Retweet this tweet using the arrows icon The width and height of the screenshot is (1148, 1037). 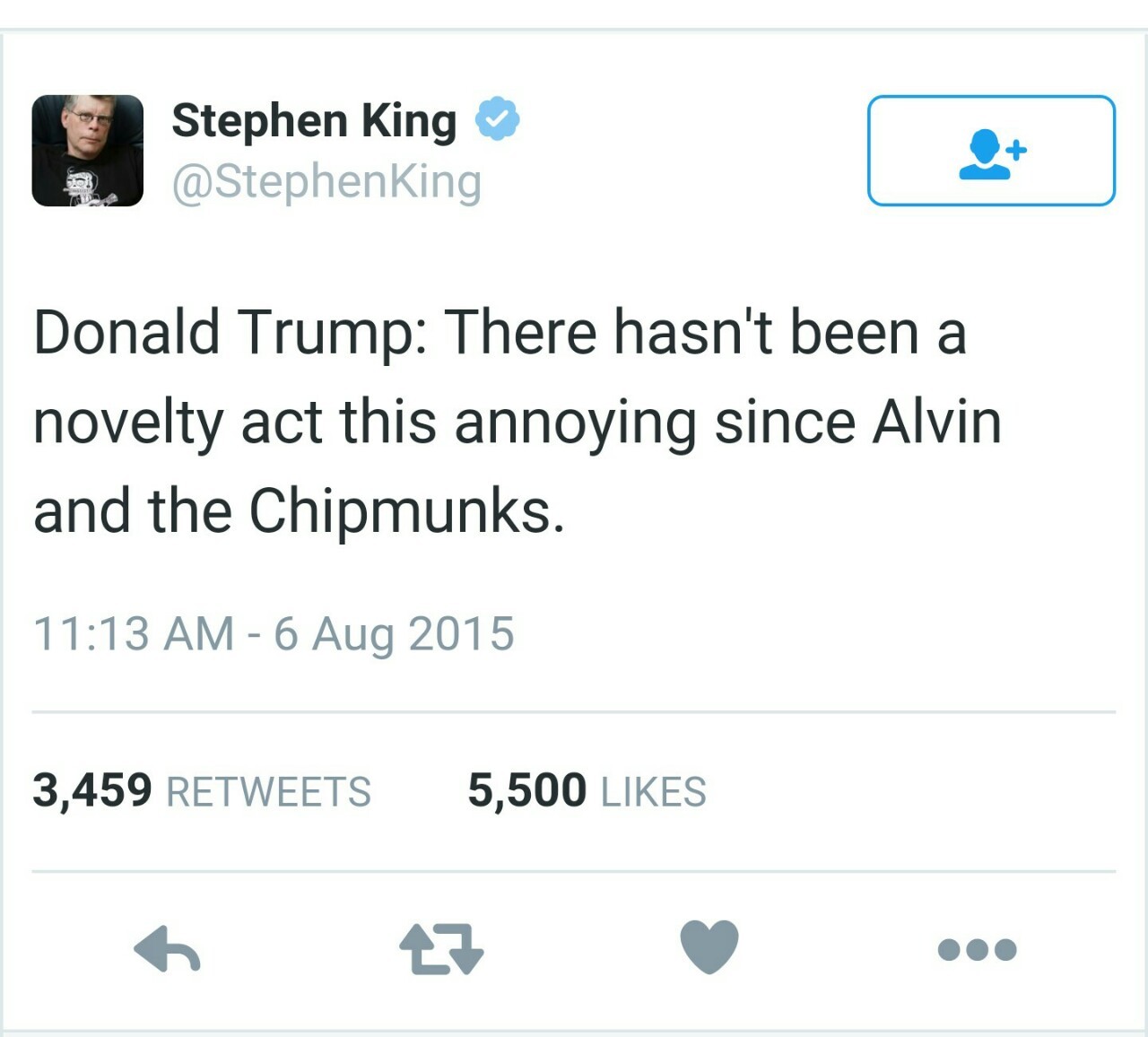coord(440,949)
